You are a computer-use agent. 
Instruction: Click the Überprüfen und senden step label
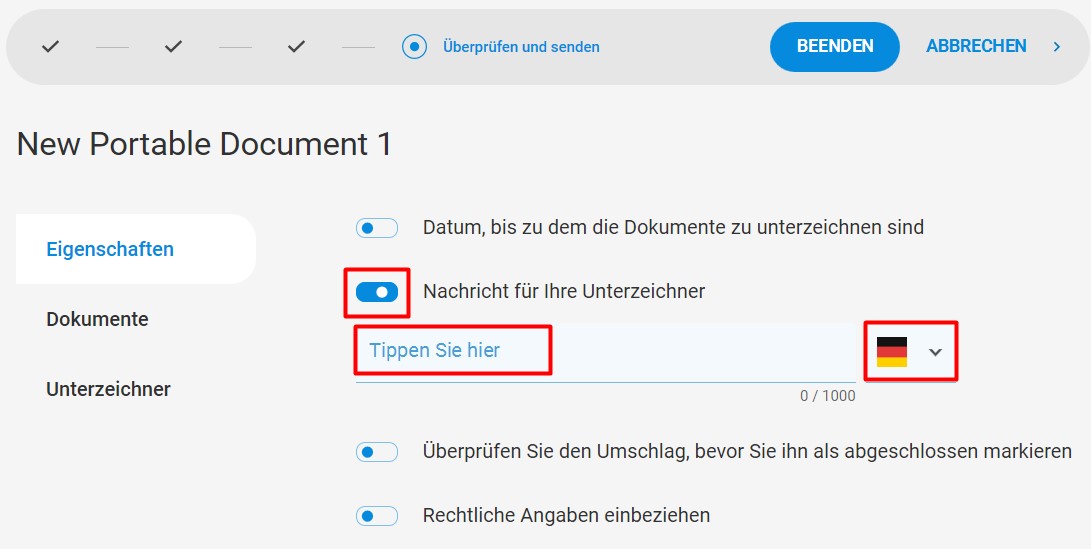pyautogui.click(x=521, y=47)
